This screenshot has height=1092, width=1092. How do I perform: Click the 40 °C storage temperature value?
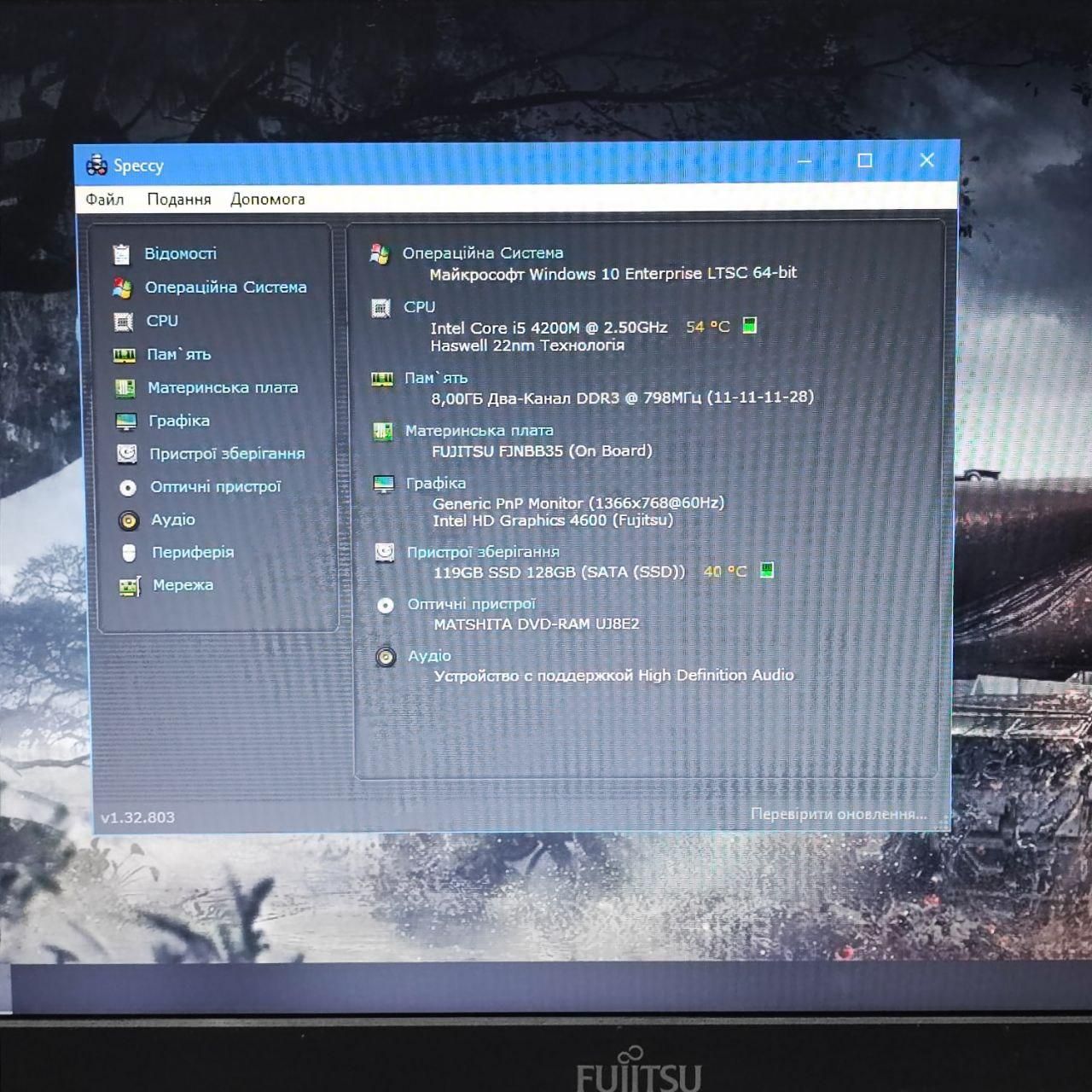(725, 572)
